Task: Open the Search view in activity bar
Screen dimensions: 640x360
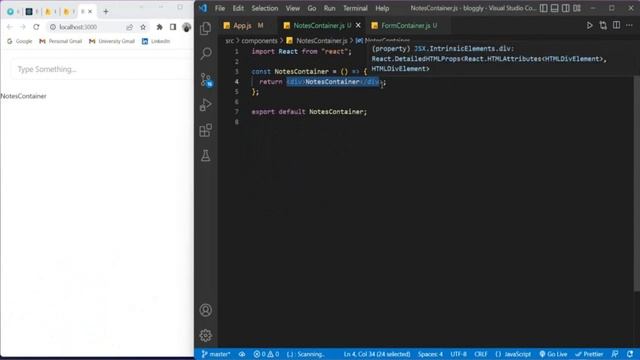Action: click(206, 53)
